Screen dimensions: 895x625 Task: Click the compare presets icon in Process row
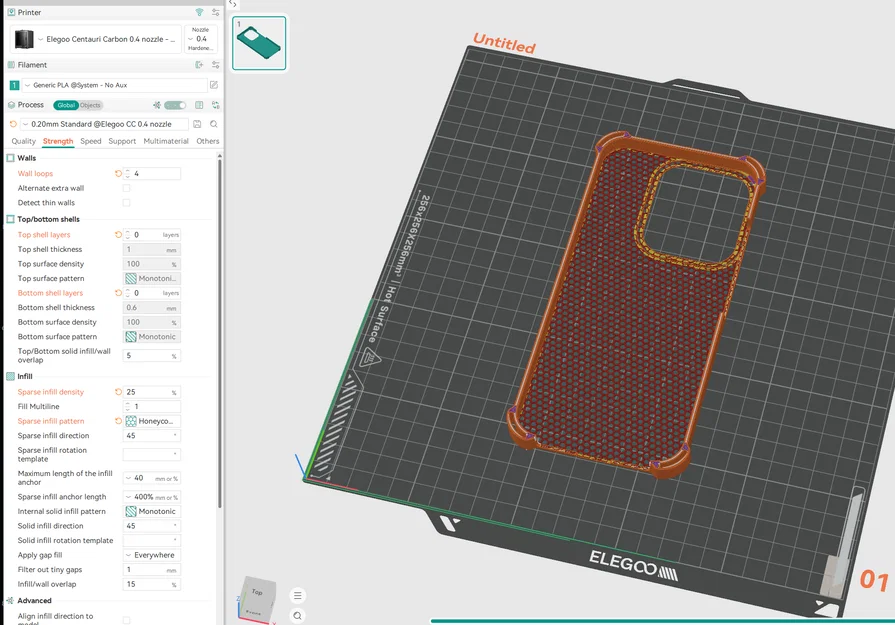coord(216,105)
